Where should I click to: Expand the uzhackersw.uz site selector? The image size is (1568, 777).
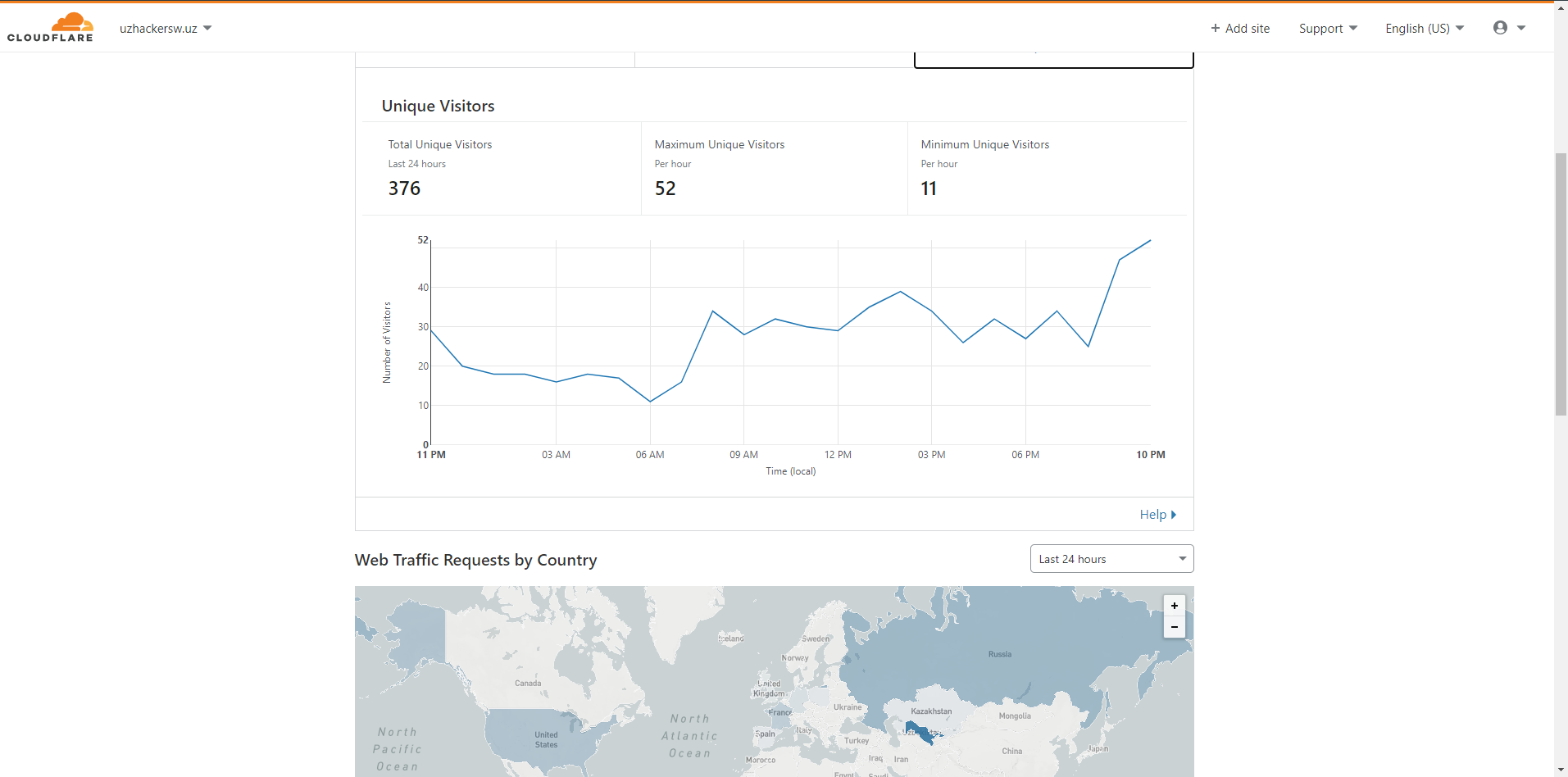pyautogui.click(x=166, y=29)
